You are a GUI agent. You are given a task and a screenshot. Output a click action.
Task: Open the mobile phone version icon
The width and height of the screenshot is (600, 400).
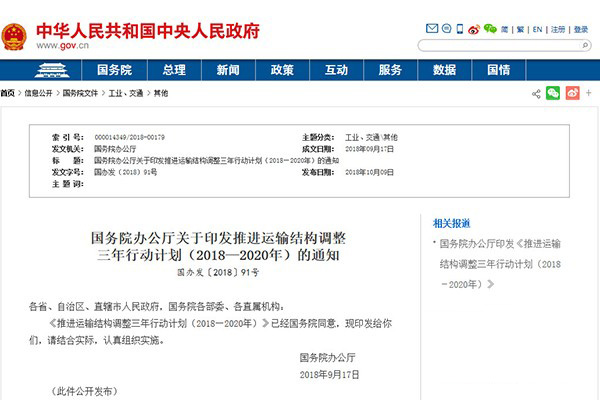pyautogui.click(x=459, y=30)
